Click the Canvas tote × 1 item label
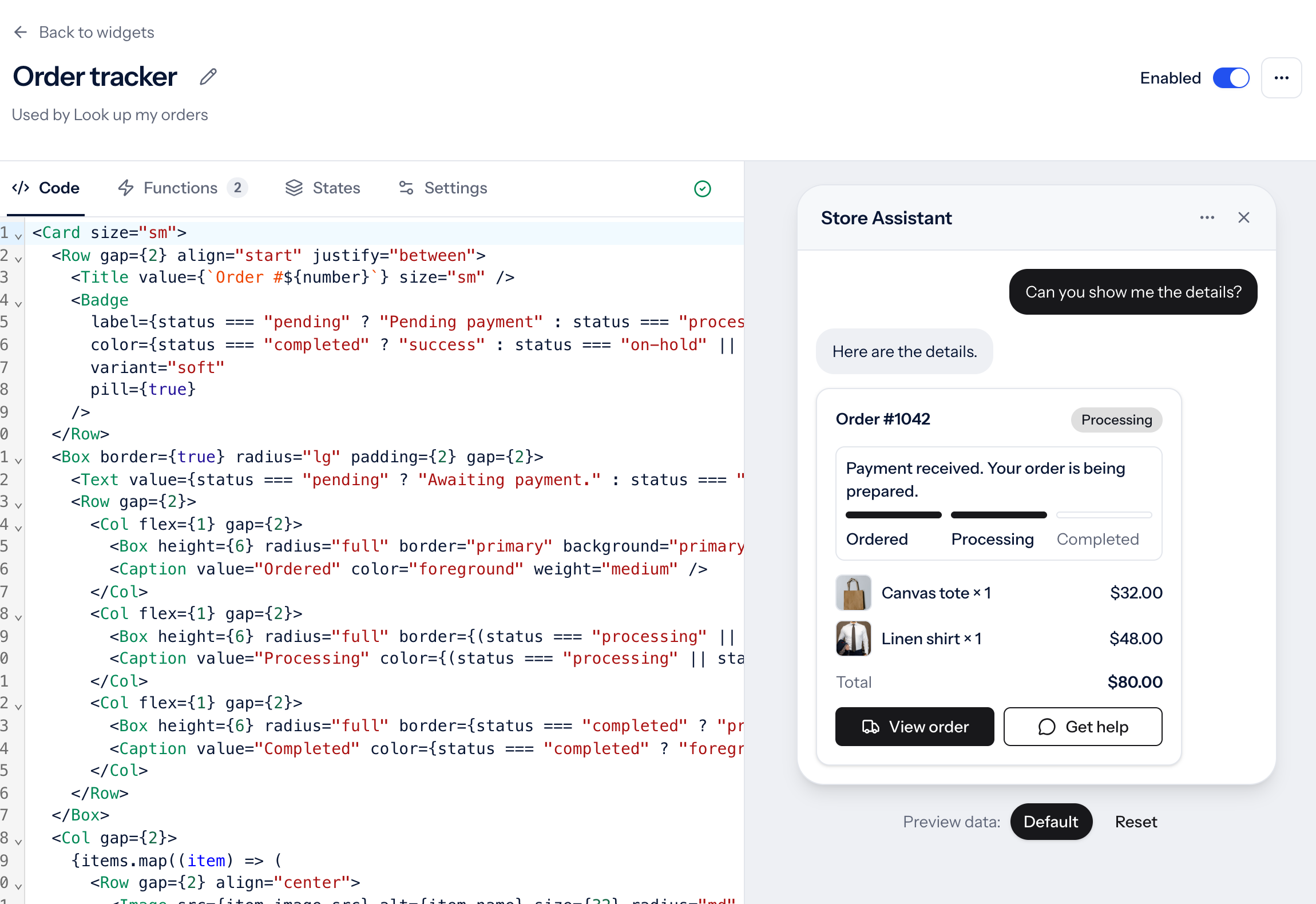This screenshot has width=1316, height=904. [936, 593]
